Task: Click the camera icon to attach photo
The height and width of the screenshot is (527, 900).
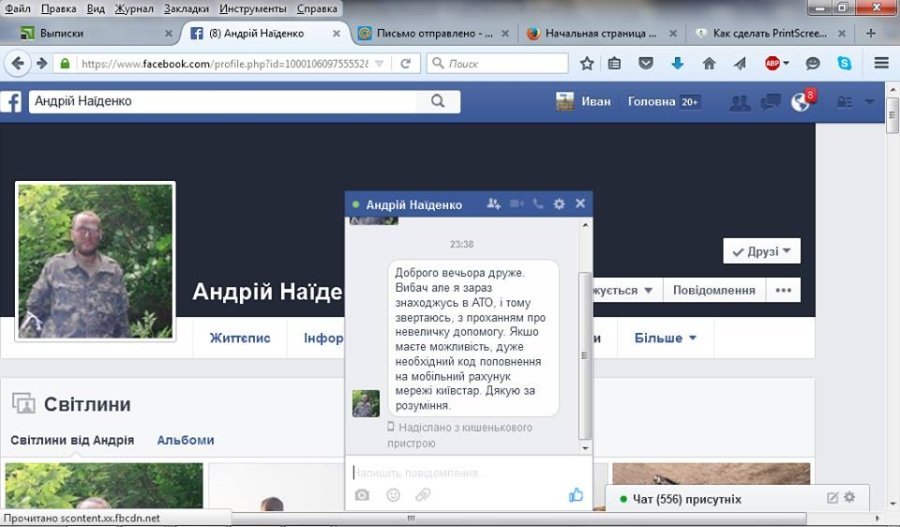Action: tap(362, 495)
